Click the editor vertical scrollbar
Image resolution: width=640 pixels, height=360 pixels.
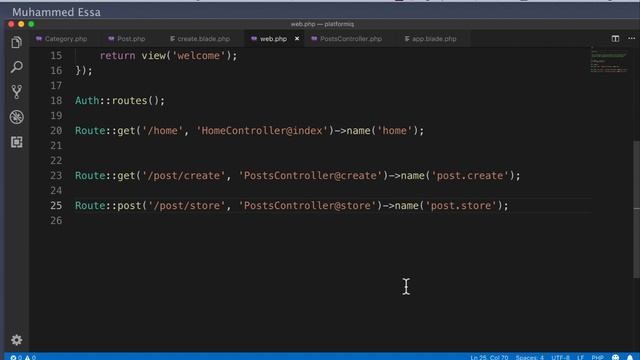636,209
